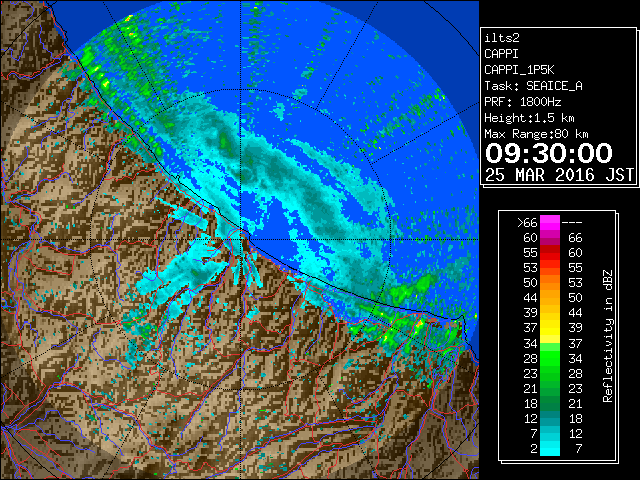The width and height of the screenshot is (640, 480).
Task: Select the 'CAPPI' product type line
Action: [501, 54]
